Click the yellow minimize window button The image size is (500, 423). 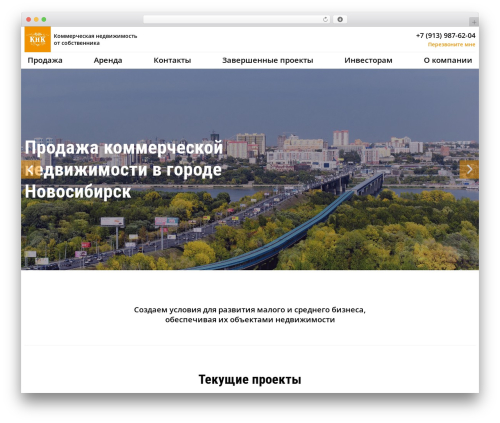(36, 20)
